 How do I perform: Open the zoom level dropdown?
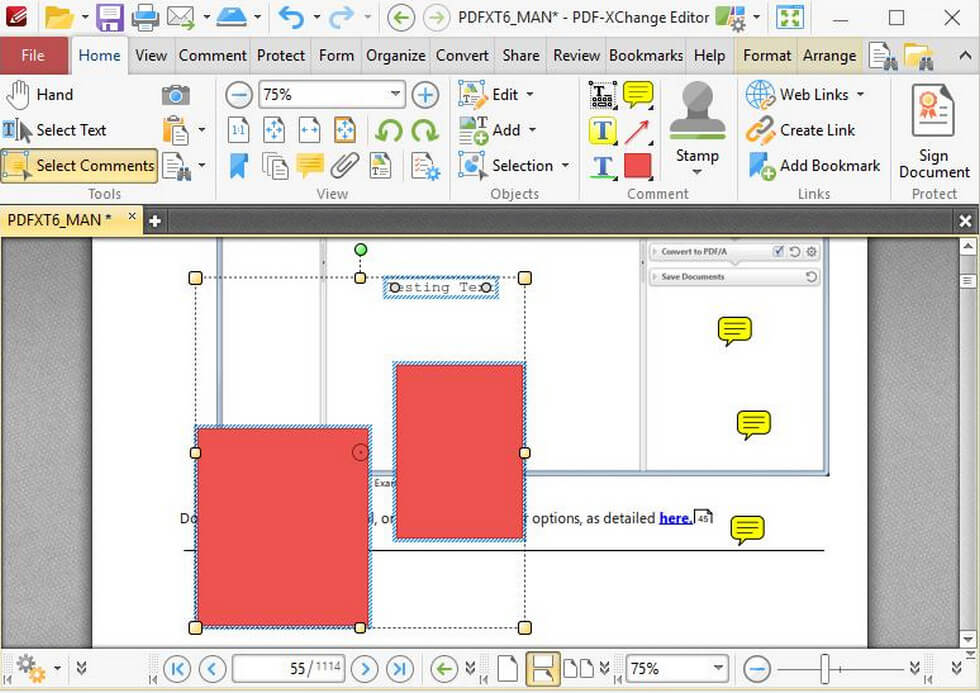point(393,94)
